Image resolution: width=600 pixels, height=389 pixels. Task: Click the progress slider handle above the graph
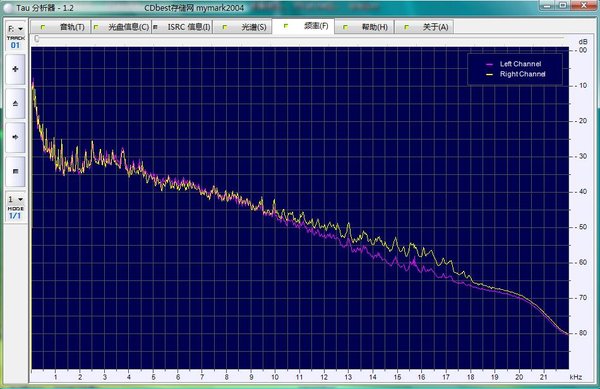coord(36,39)
